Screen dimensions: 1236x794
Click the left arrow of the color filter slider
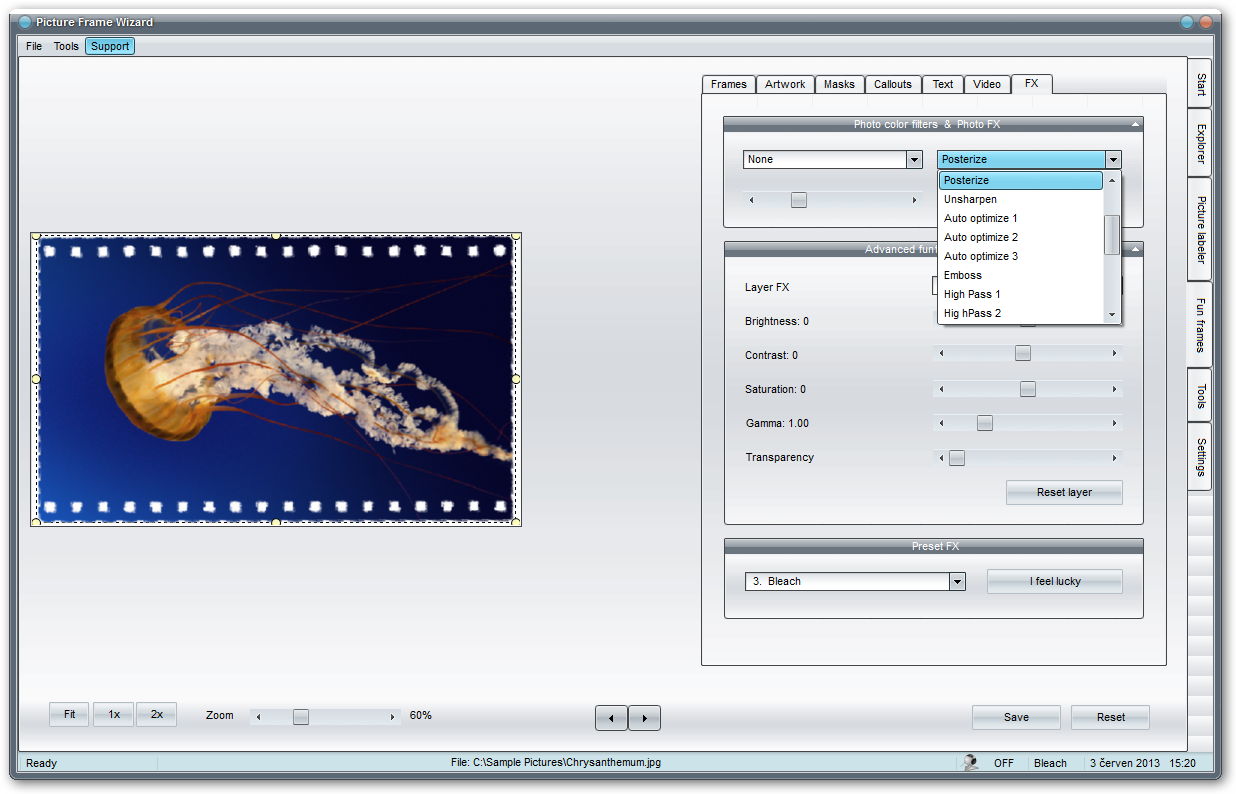pos(751,200)
